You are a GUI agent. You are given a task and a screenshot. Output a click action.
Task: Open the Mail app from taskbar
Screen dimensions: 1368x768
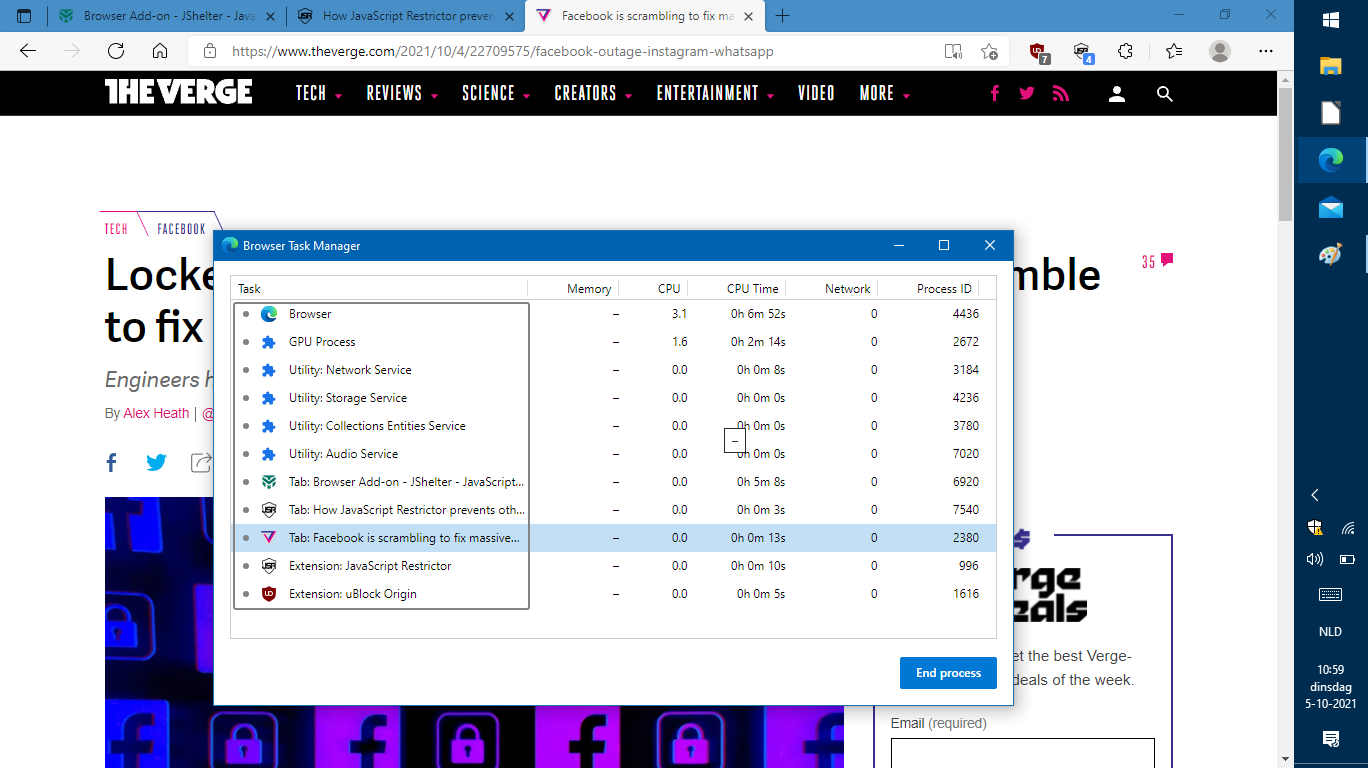[x=1331, y=208]
